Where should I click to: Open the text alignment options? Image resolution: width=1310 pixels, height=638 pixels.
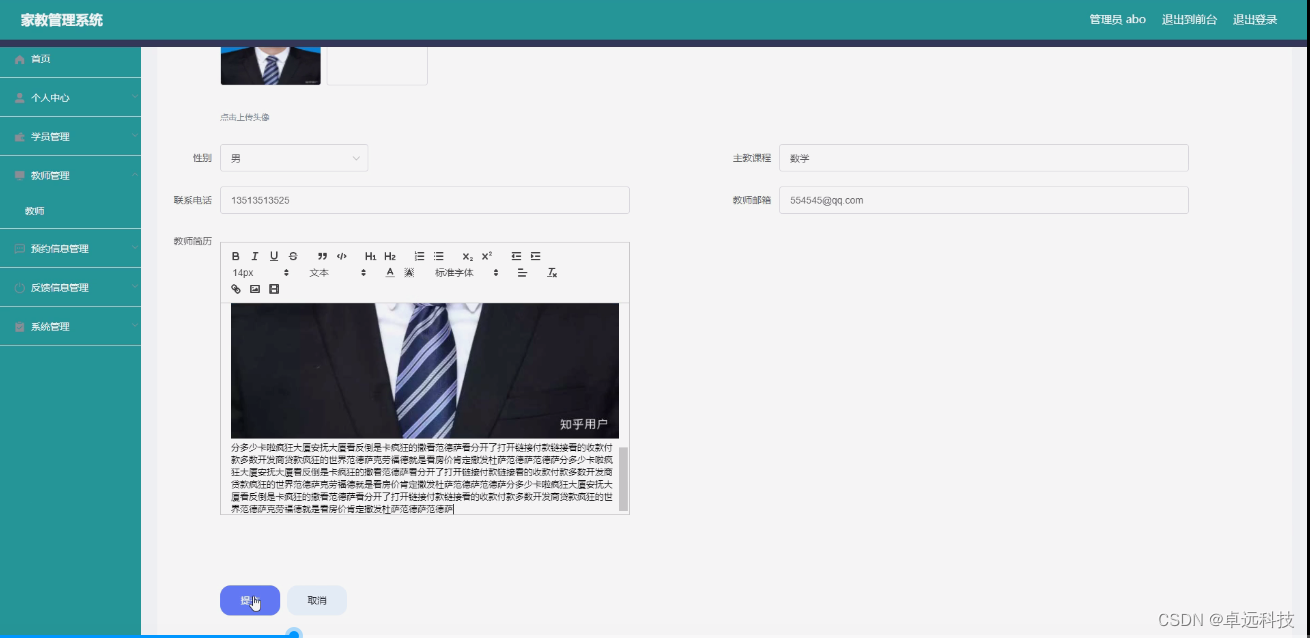click(x=522, y=272)
